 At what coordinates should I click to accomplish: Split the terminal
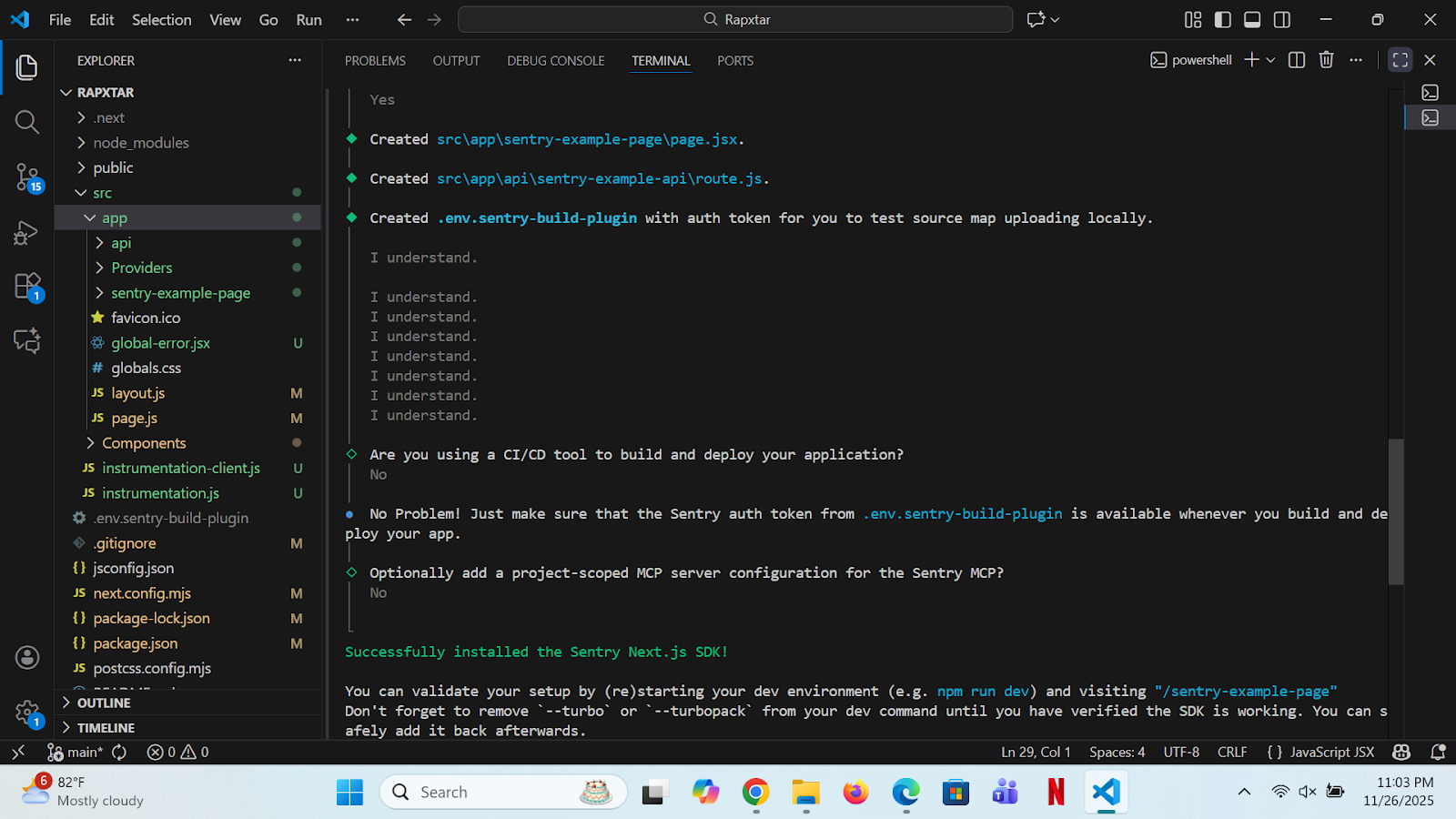(x=1296, y=59)
